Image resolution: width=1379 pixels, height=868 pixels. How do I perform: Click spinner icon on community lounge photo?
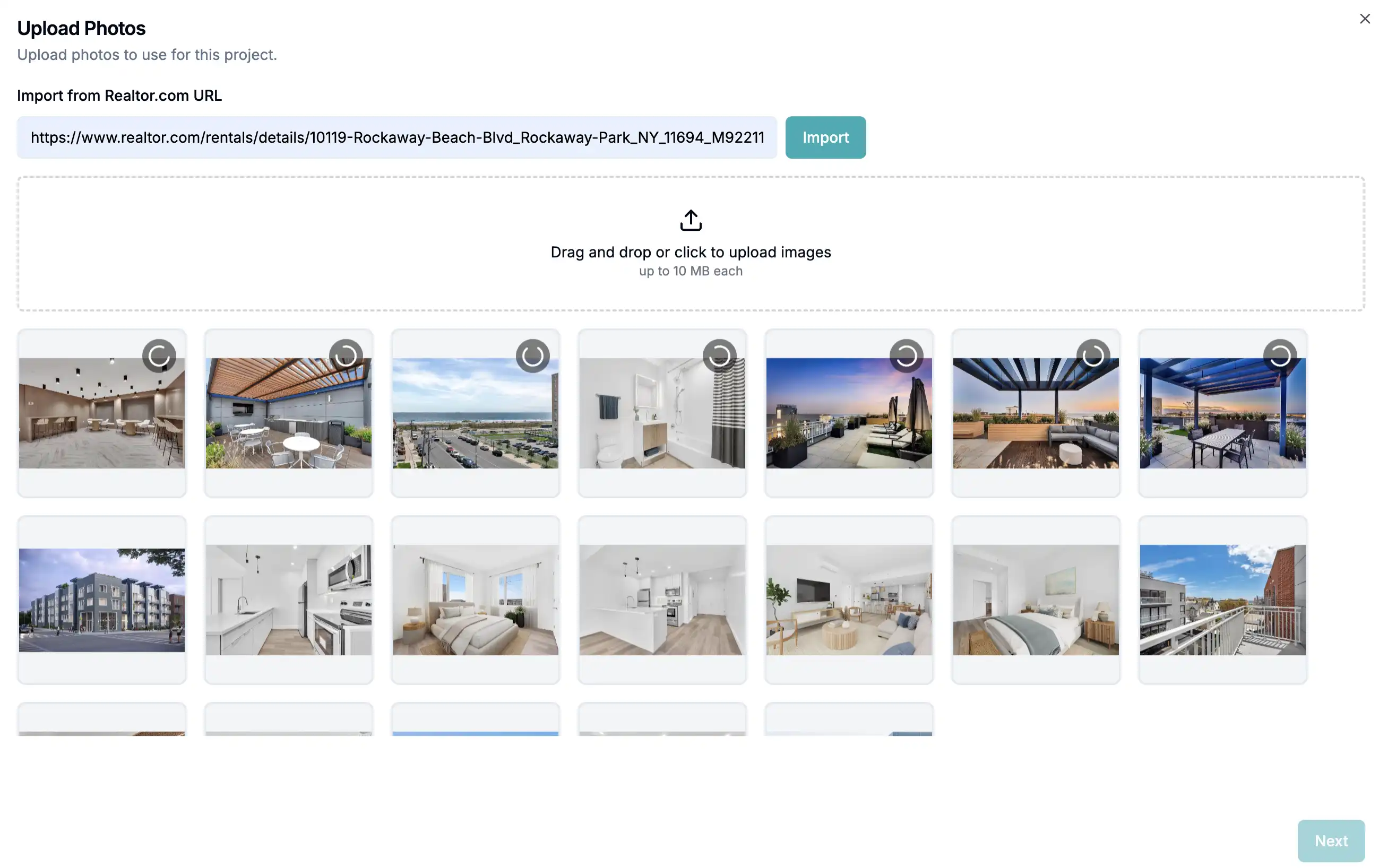click(x=159, y=355)
